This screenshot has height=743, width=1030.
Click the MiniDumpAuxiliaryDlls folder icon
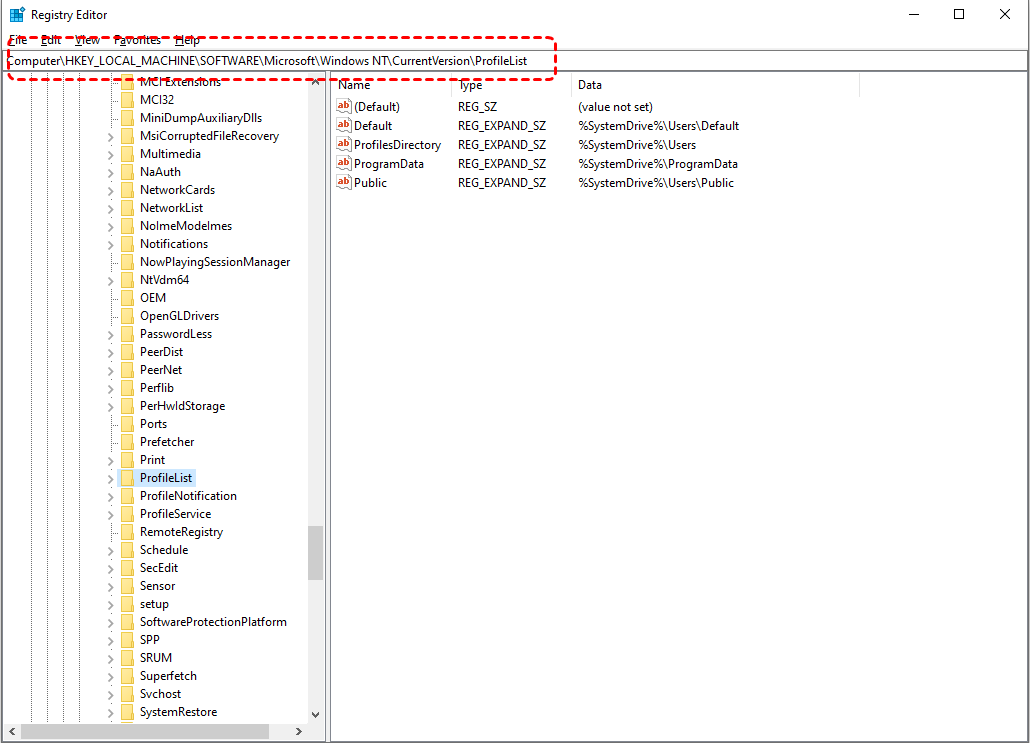pyautogui.click(x=127, y=118)
